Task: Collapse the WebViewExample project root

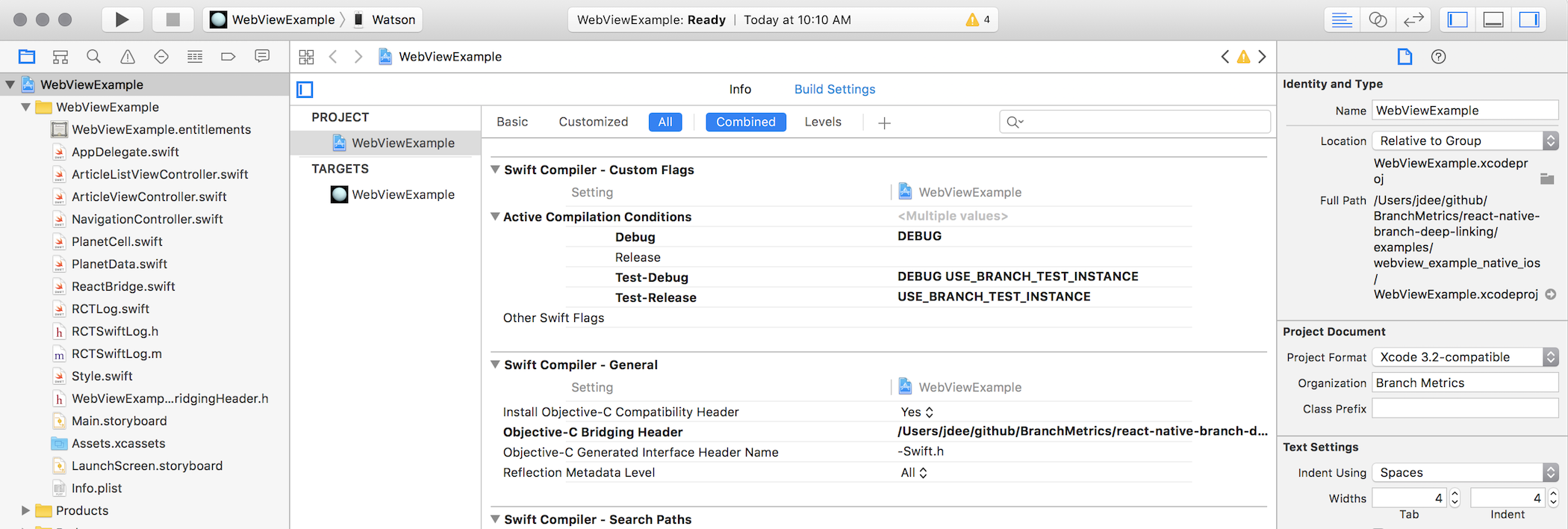Action: (x=10, y=84)
